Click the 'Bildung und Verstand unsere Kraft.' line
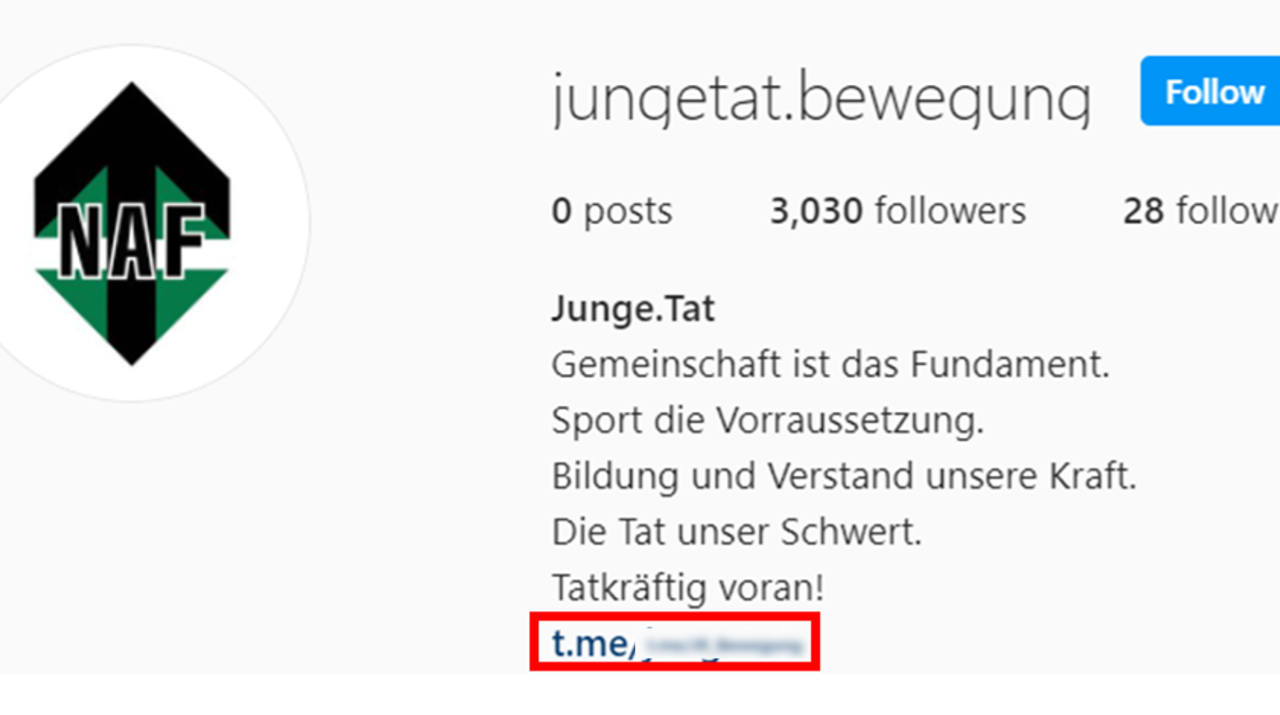The width and height of the screenshot is (1280, 715). [844, 477]
